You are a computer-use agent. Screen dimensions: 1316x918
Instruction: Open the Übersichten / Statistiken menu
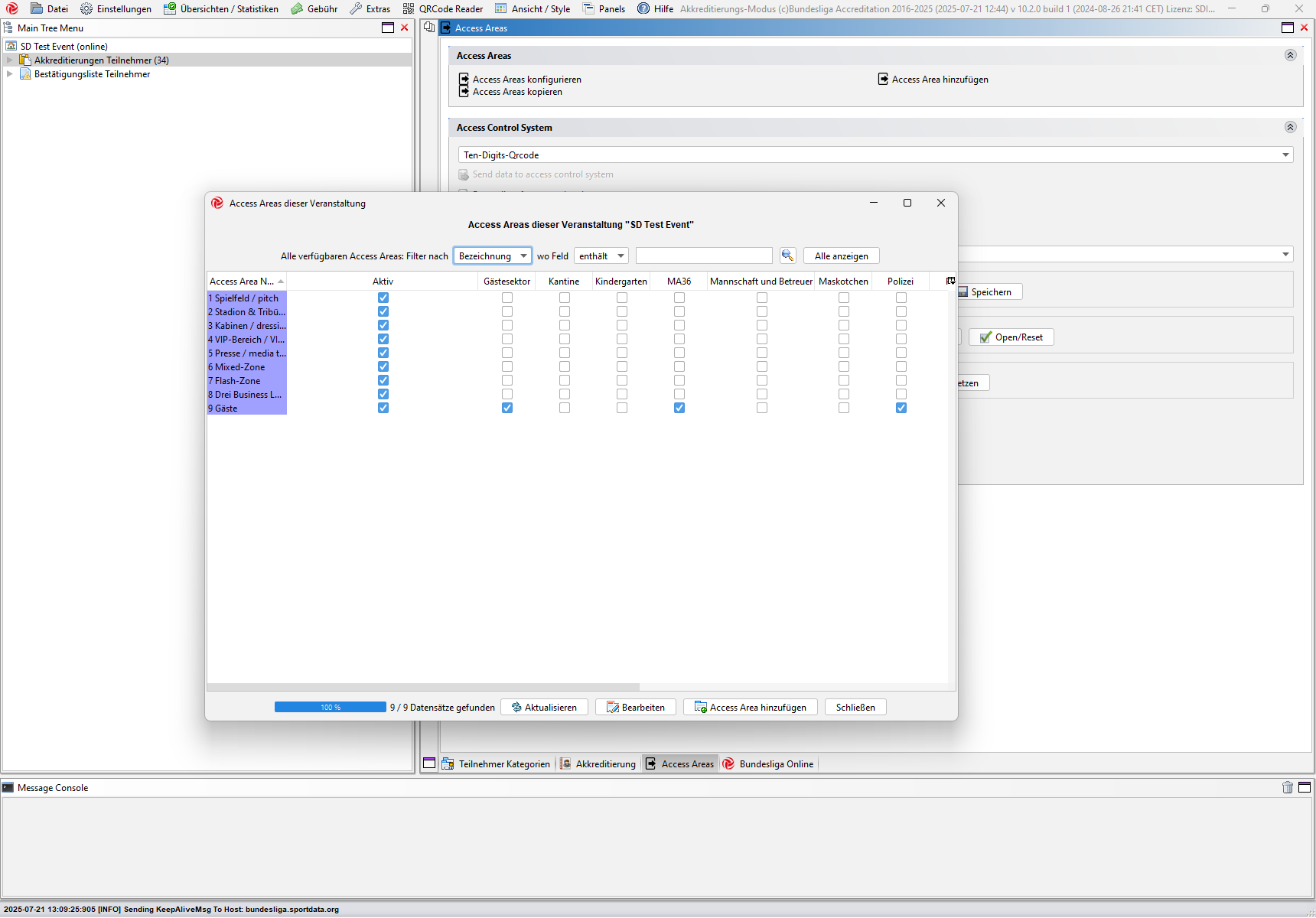[x=220, y=8]
